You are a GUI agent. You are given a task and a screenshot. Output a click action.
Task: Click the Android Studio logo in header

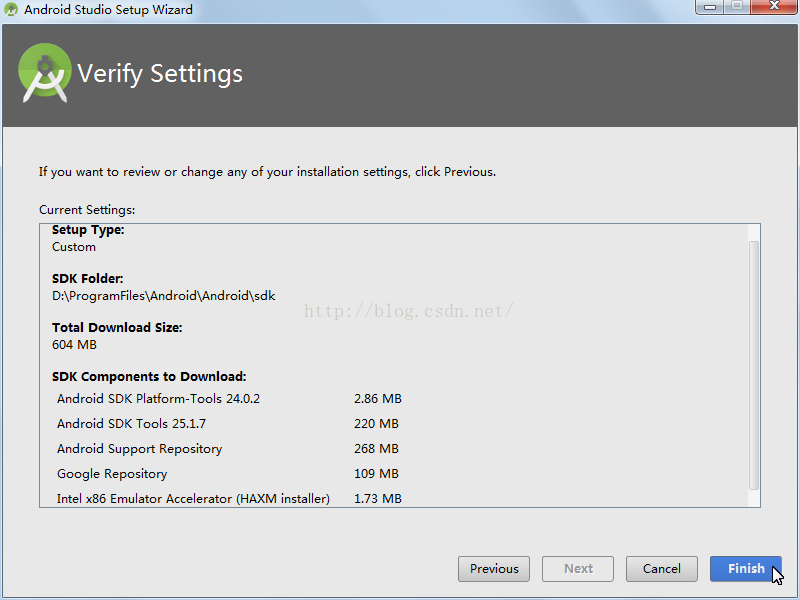(45, 73)
